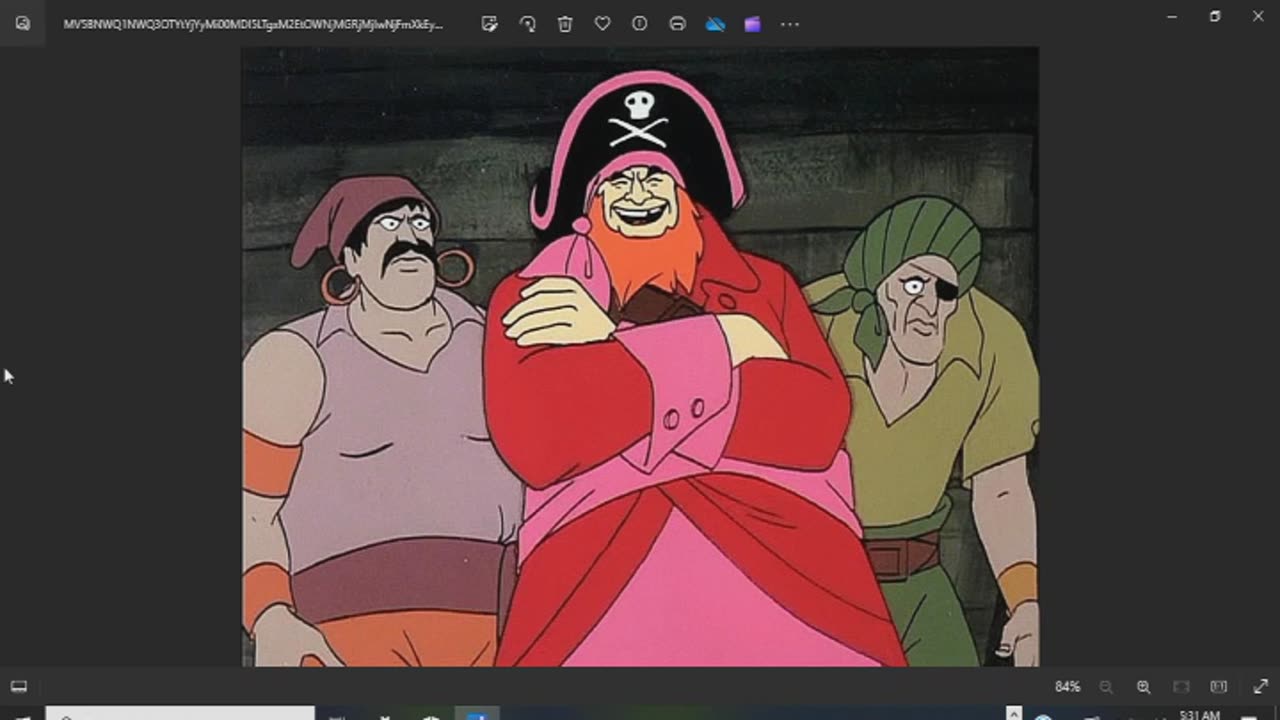Add photo to favorites with heart icon
Image resolution: width=1280 pixels, height=720 pixels.
tap(602, 24)
